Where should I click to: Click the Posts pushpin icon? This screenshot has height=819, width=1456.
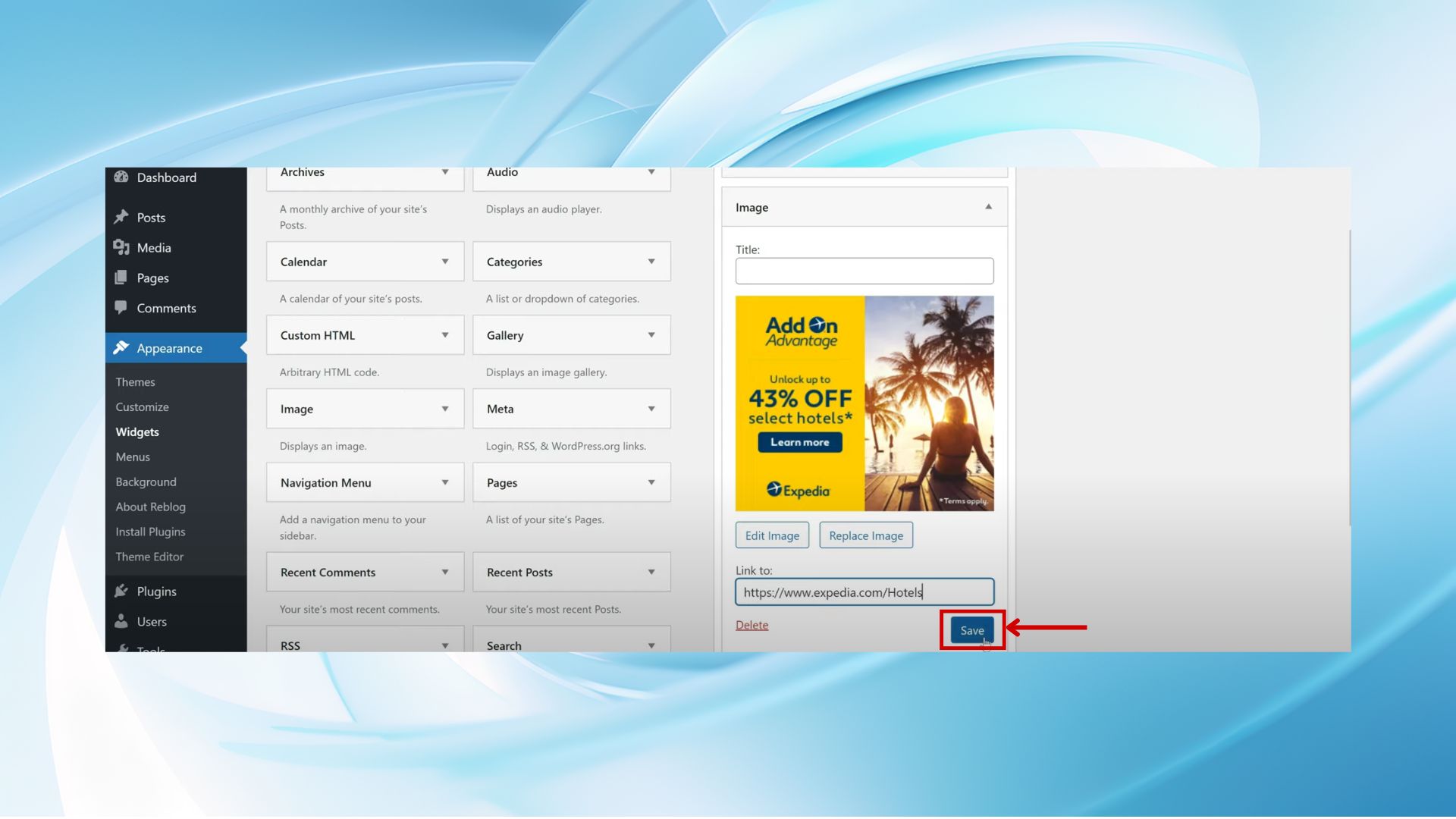tap(121, 217)
